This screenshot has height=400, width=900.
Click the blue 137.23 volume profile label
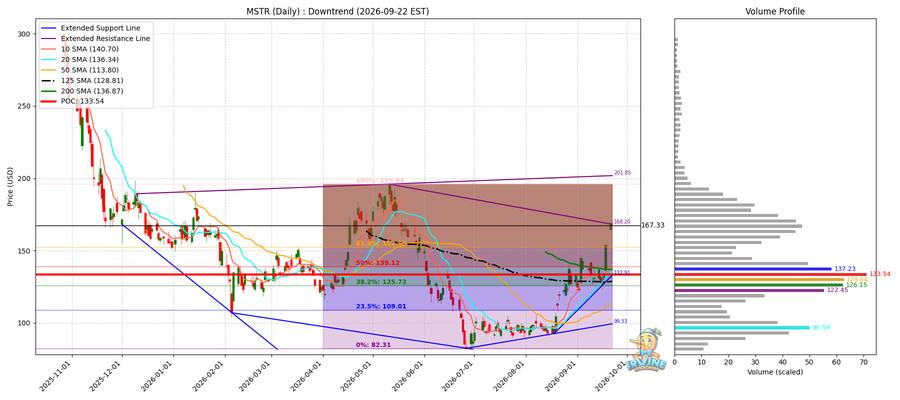click(x=845, y=269)
